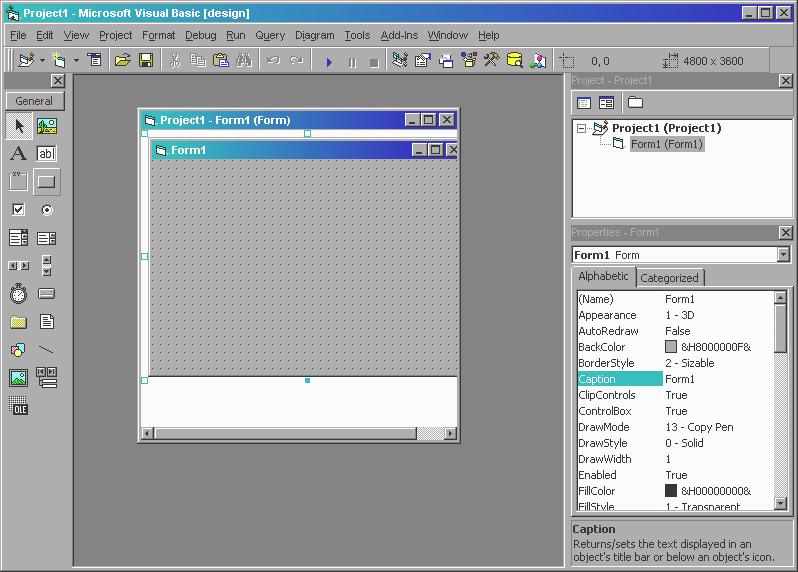Select Form1 (Form1) in project tree
Viewport: 798px width, 572px height.
pos(667,144)
